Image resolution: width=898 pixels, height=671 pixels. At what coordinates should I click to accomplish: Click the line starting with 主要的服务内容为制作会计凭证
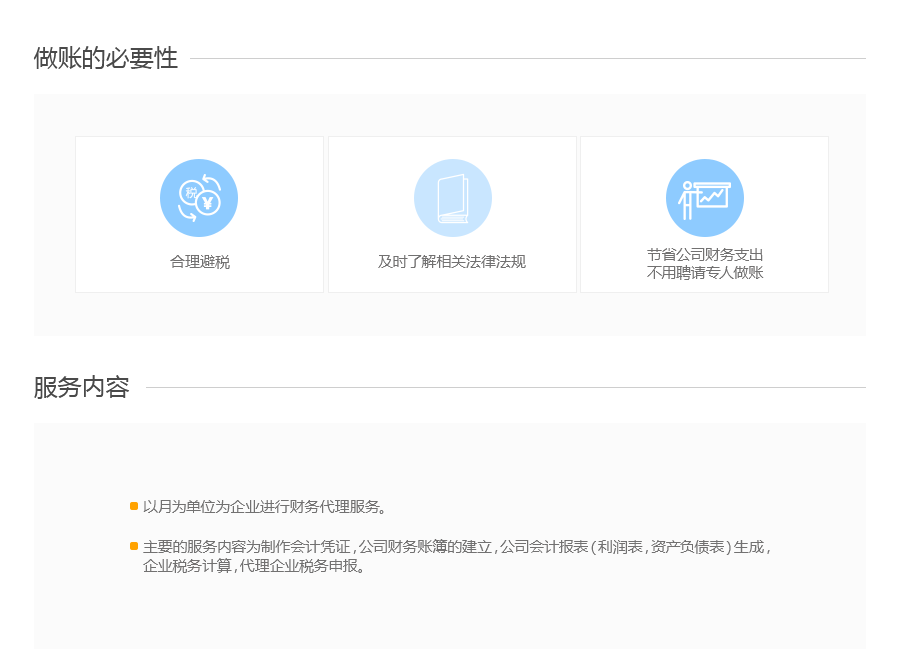[x=456, y=547]
